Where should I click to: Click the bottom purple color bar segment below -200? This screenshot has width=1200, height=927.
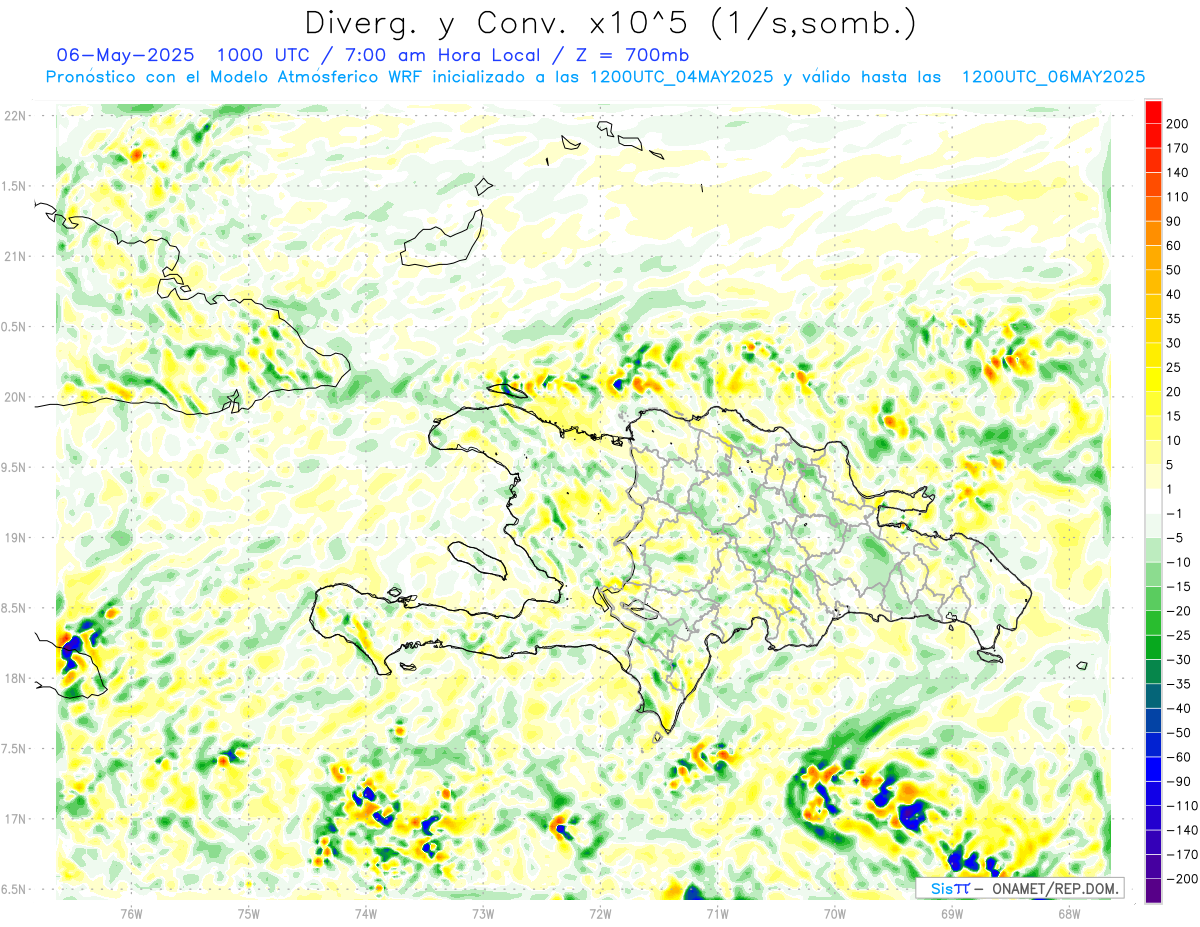click(1153, 891)
